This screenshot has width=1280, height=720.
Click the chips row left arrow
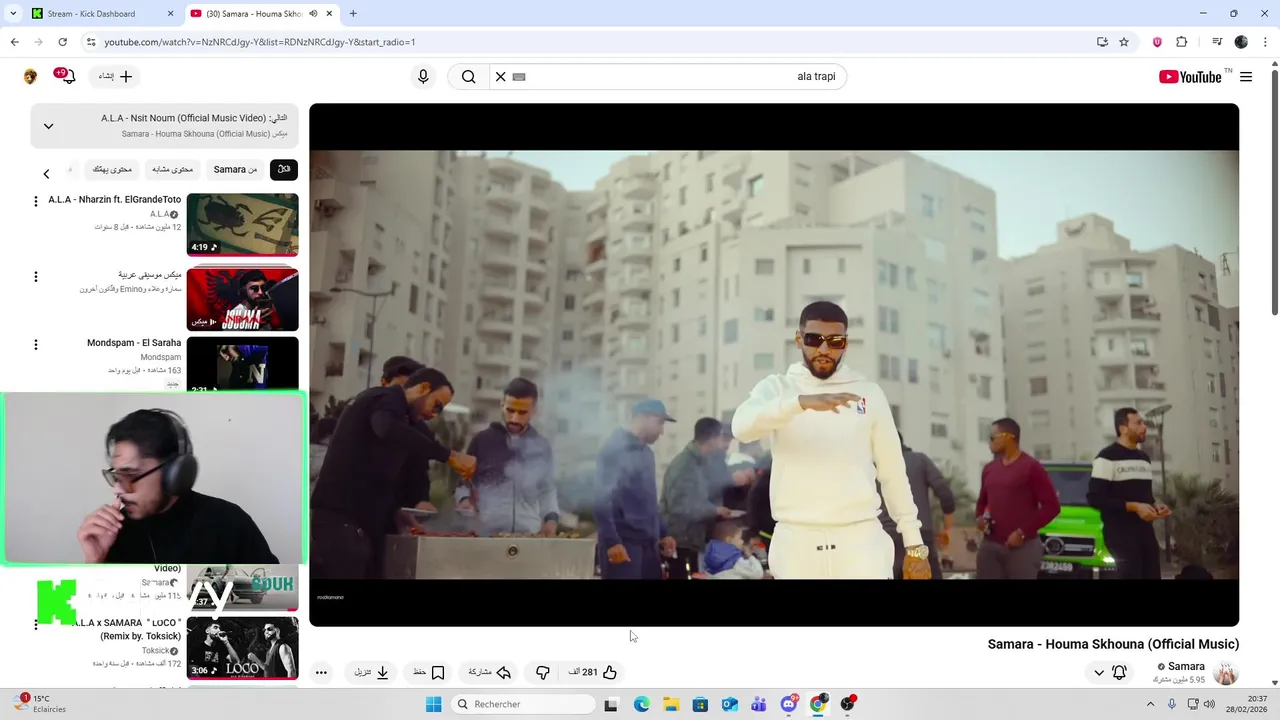click(46, 174)
